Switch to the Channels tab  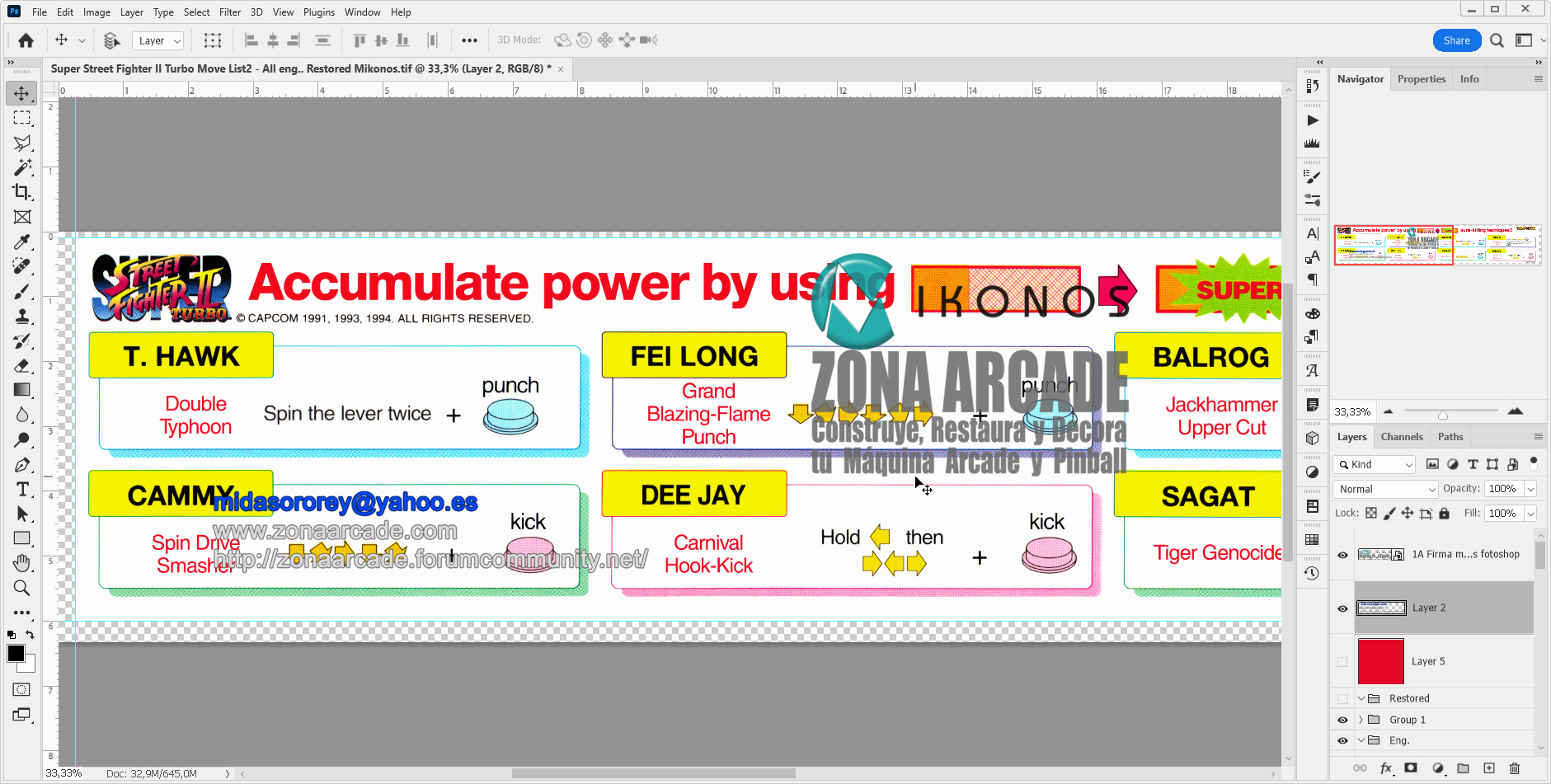pos(1401,437)
